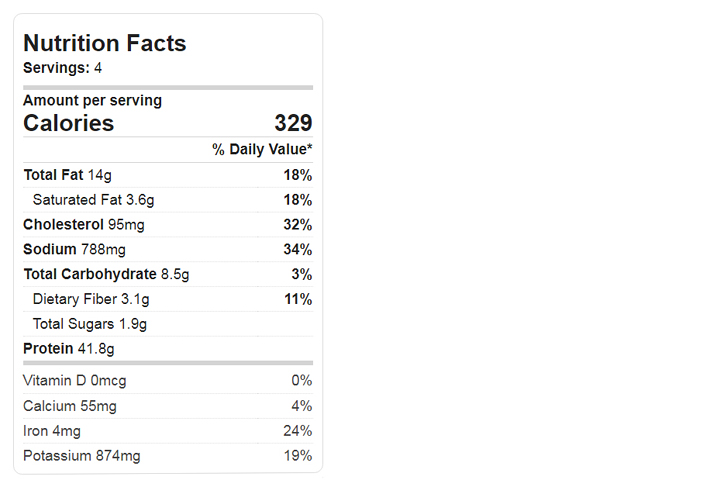Click the % Daily Value* header

pyautogui.click(x=262, y=149)
